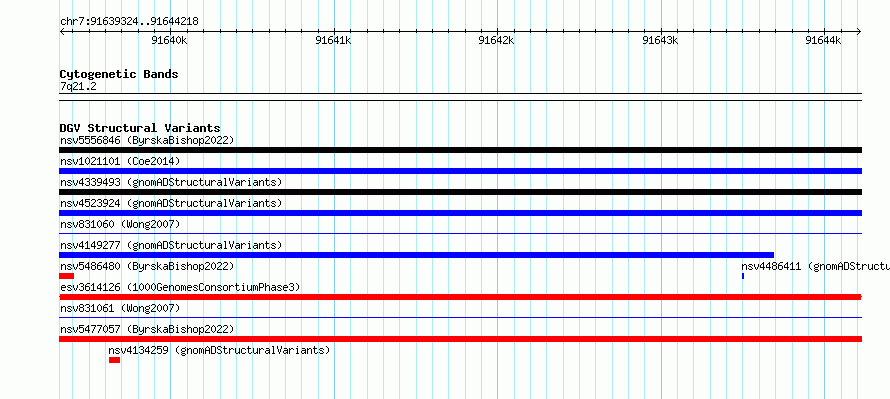Click the short red bar under nsv5486480
Viewport: 890px width, 399px height.
click(x=66, y=276)
